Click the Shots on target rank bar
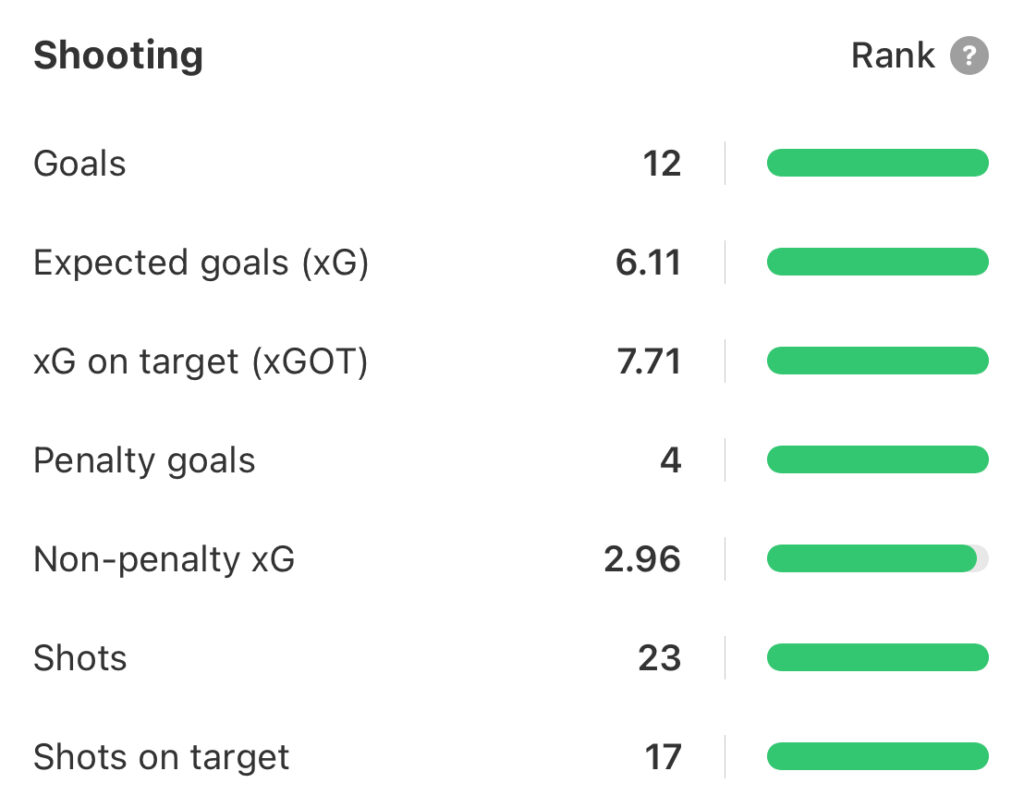Image resolution: width=1024 pixels, height=808 pixels. 877,757
